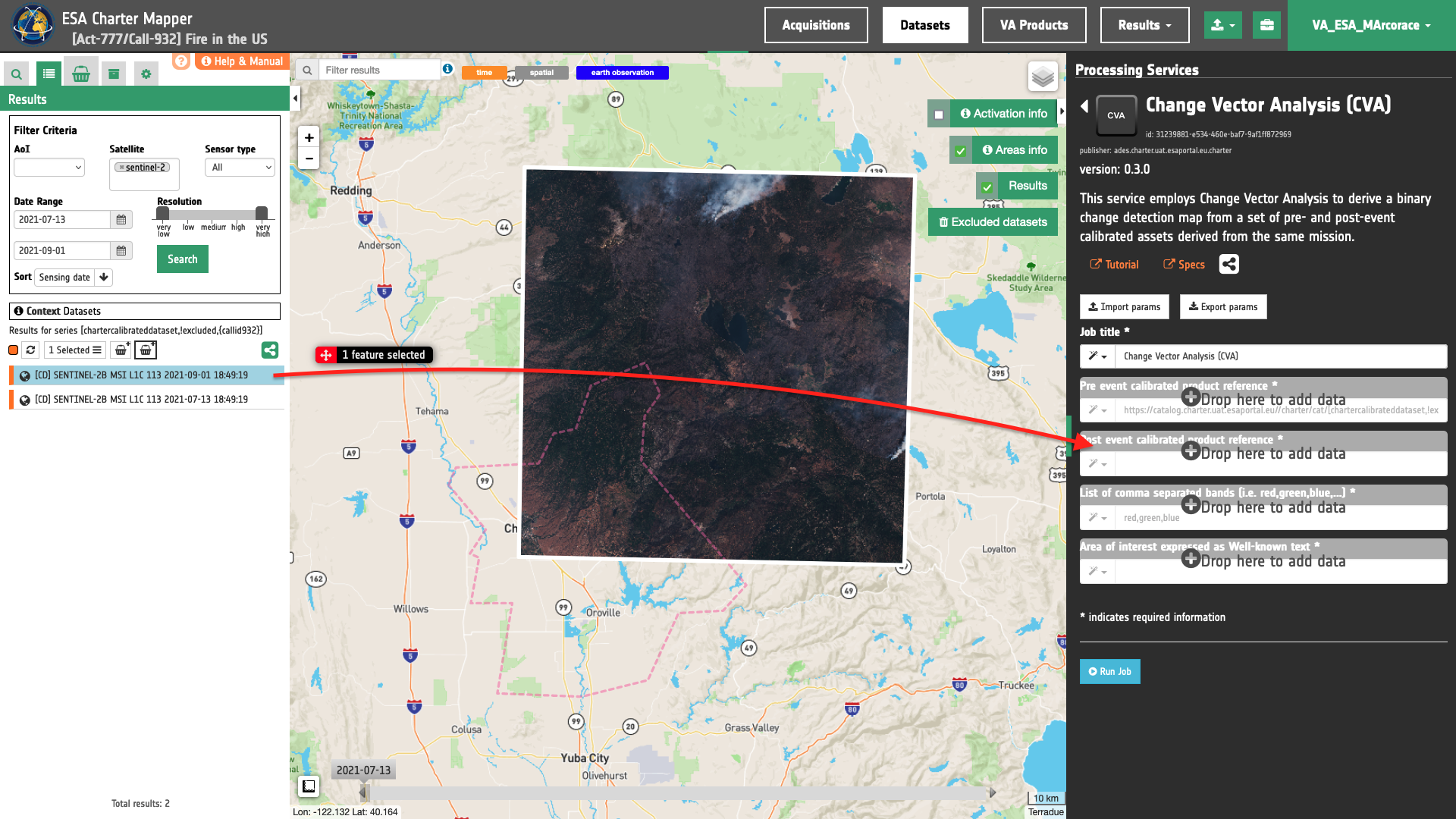Click Import params
This screenshot has width=1456, height=819.
coord(1125,307)
